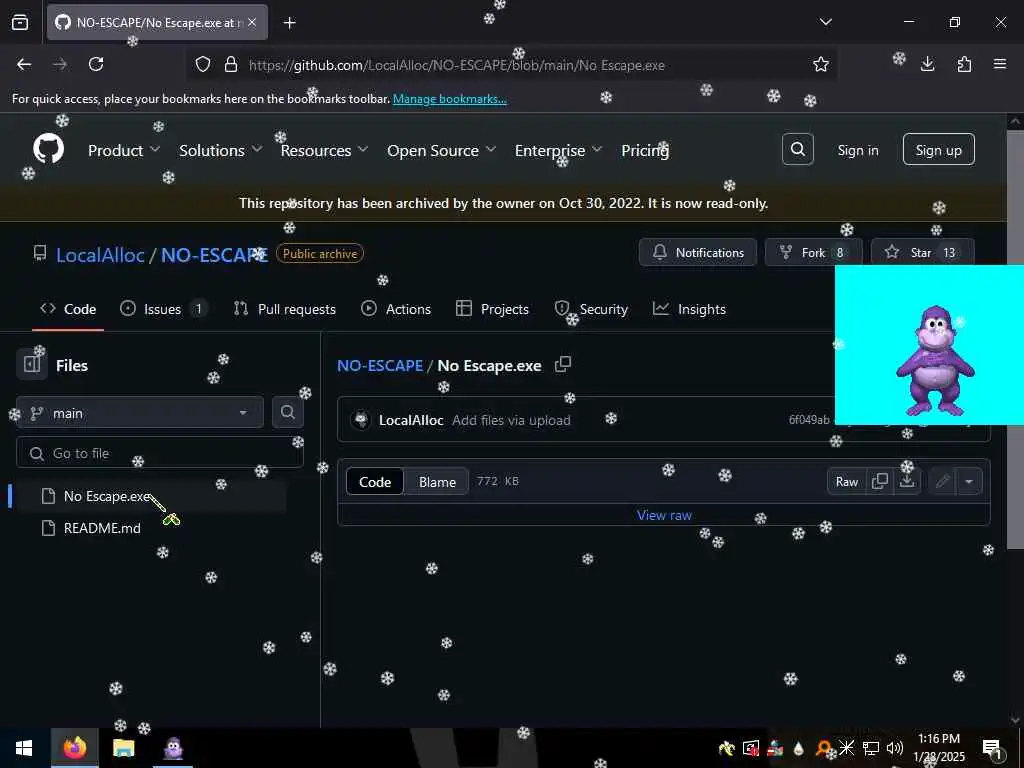Open the tracking protection shield icon
The width and height of the screenshot is (1024, 768).
tap(203, 64)
